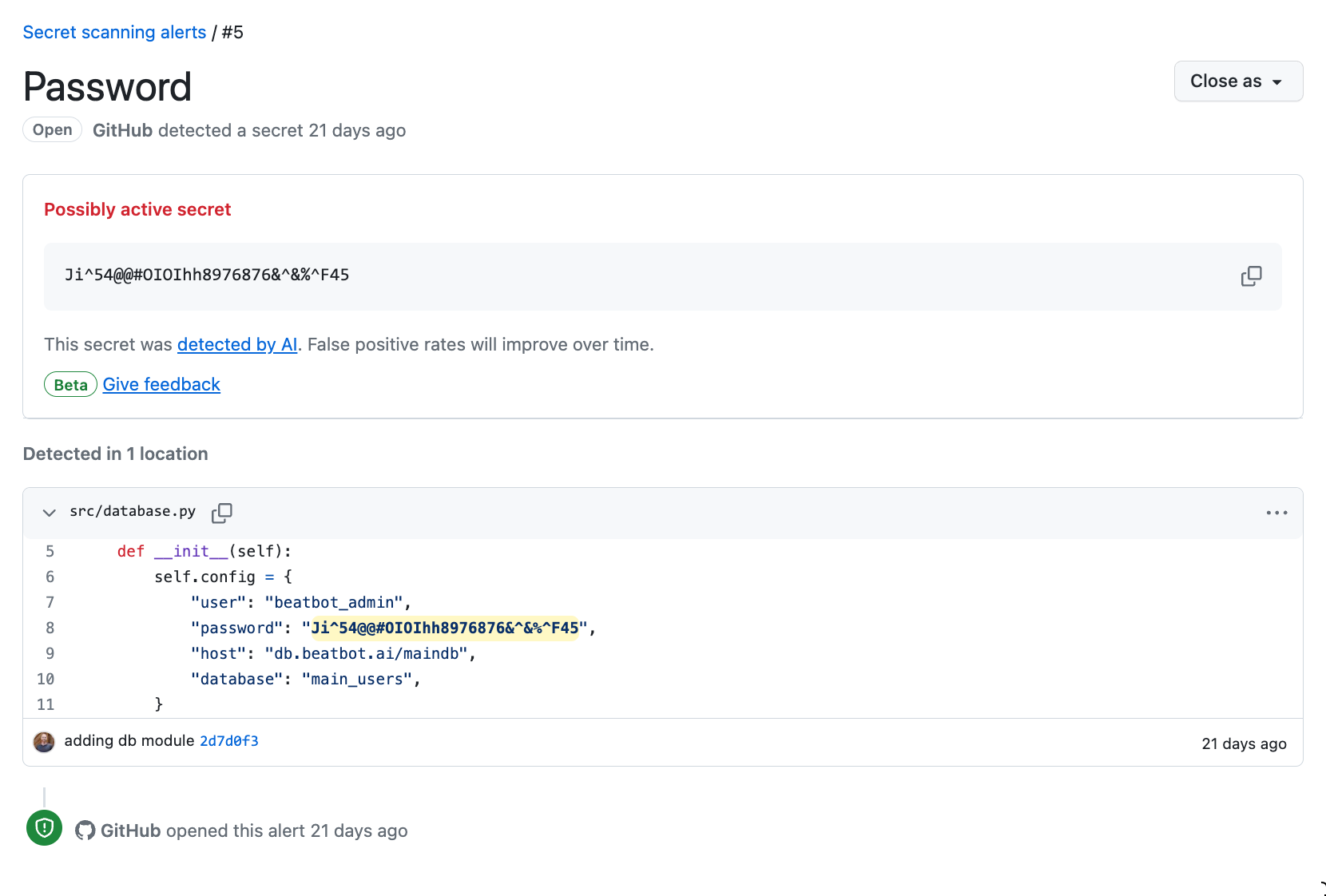This screenshot has width=1326, height=896.
Task: Click the secret text in the gray box
Action: coord(207,276)
